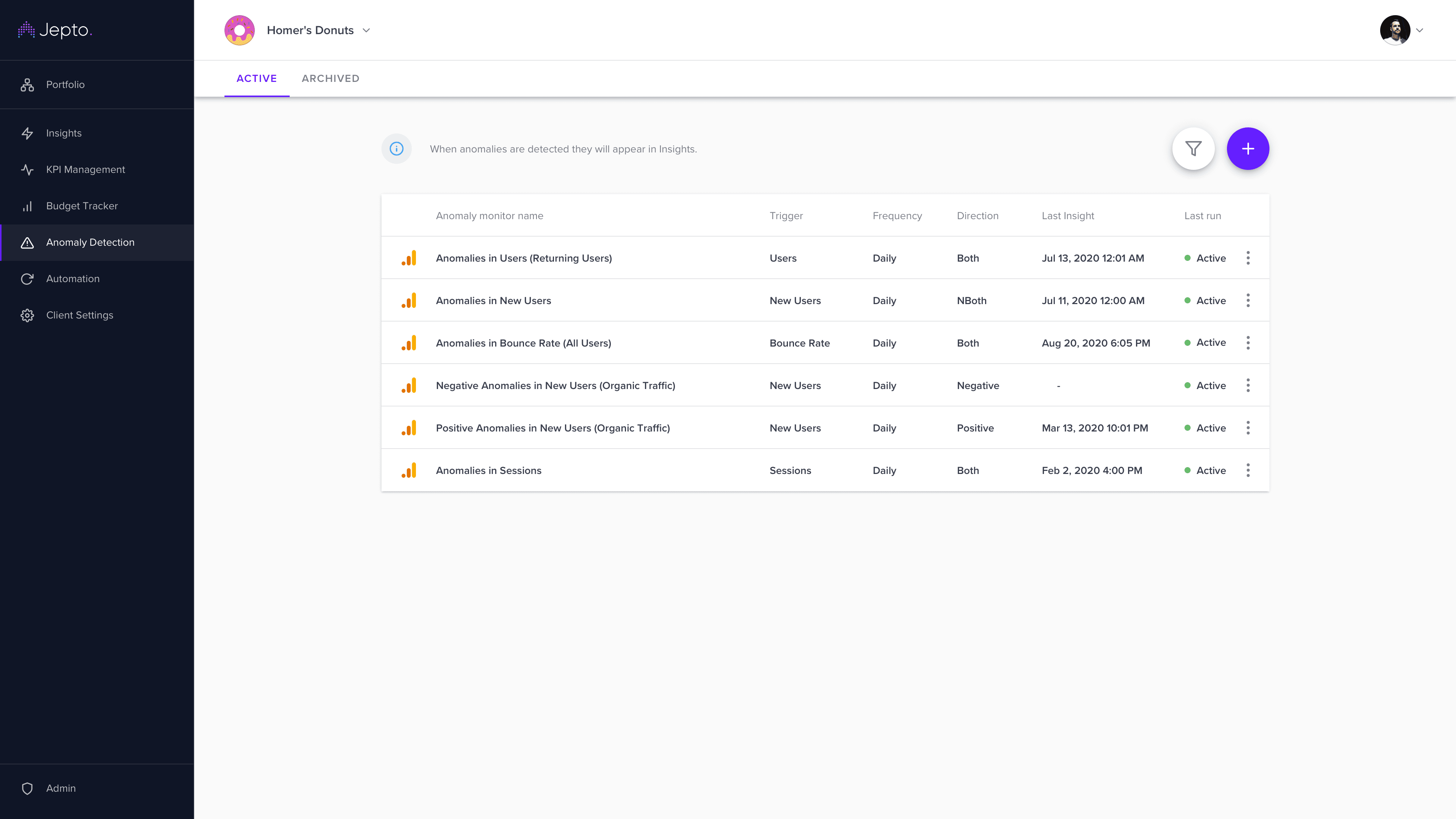The image size is (1456, 819).
Task: Open options menu for Anomalies in Bounce Rate
Action: pos(1248,343)
